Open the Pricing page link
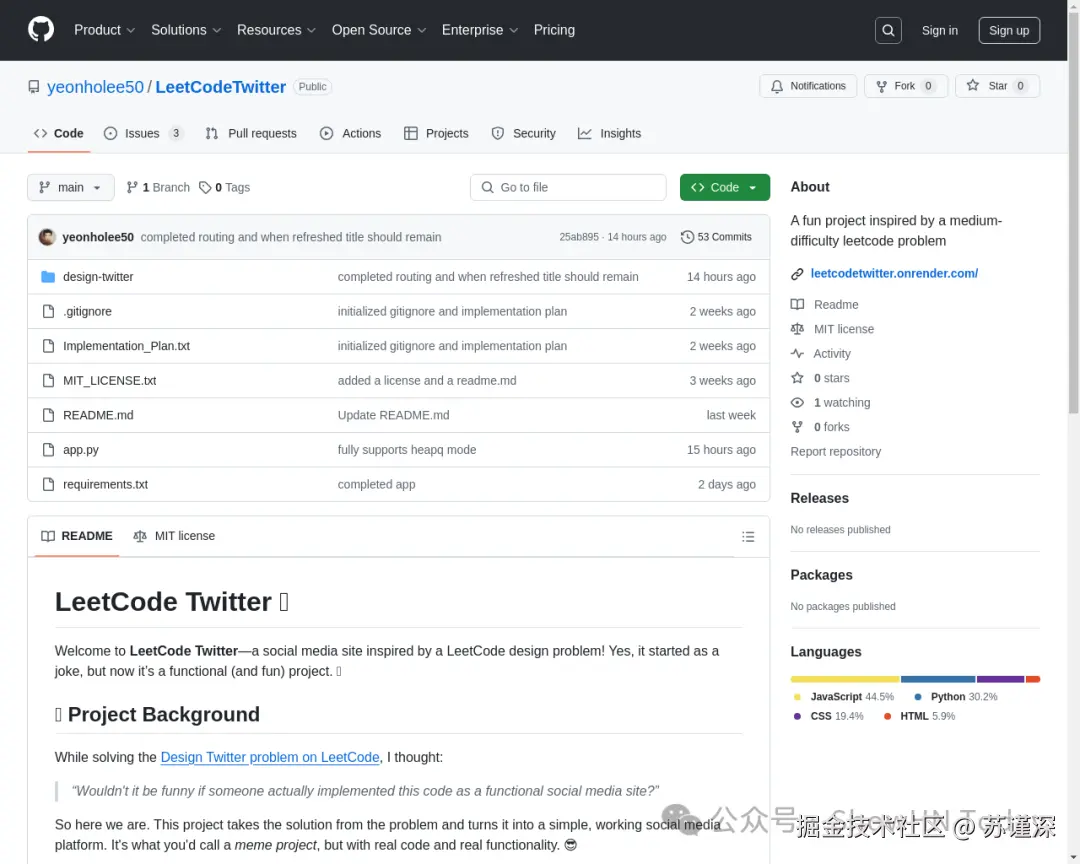The image size is (1080, 864). (554, 30)
